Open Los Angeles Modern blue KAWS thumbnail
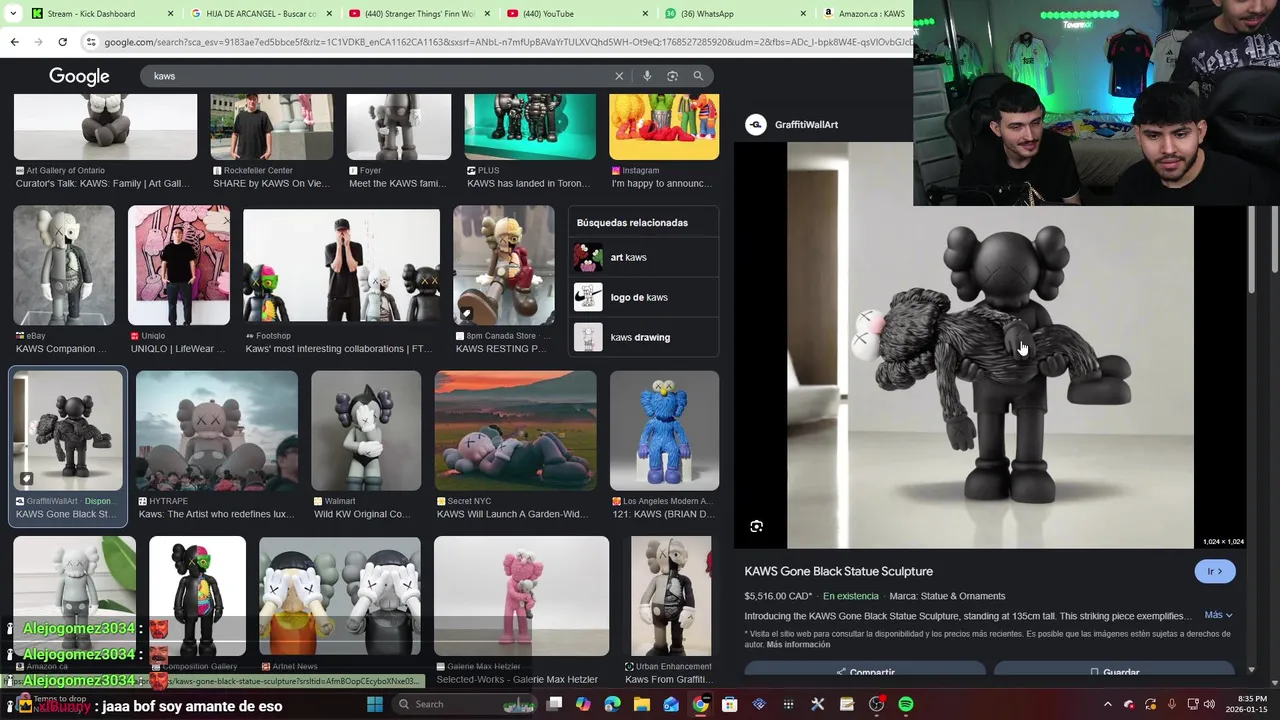The width and height of the screenshot is (1280, 720). tap(665, 431)
